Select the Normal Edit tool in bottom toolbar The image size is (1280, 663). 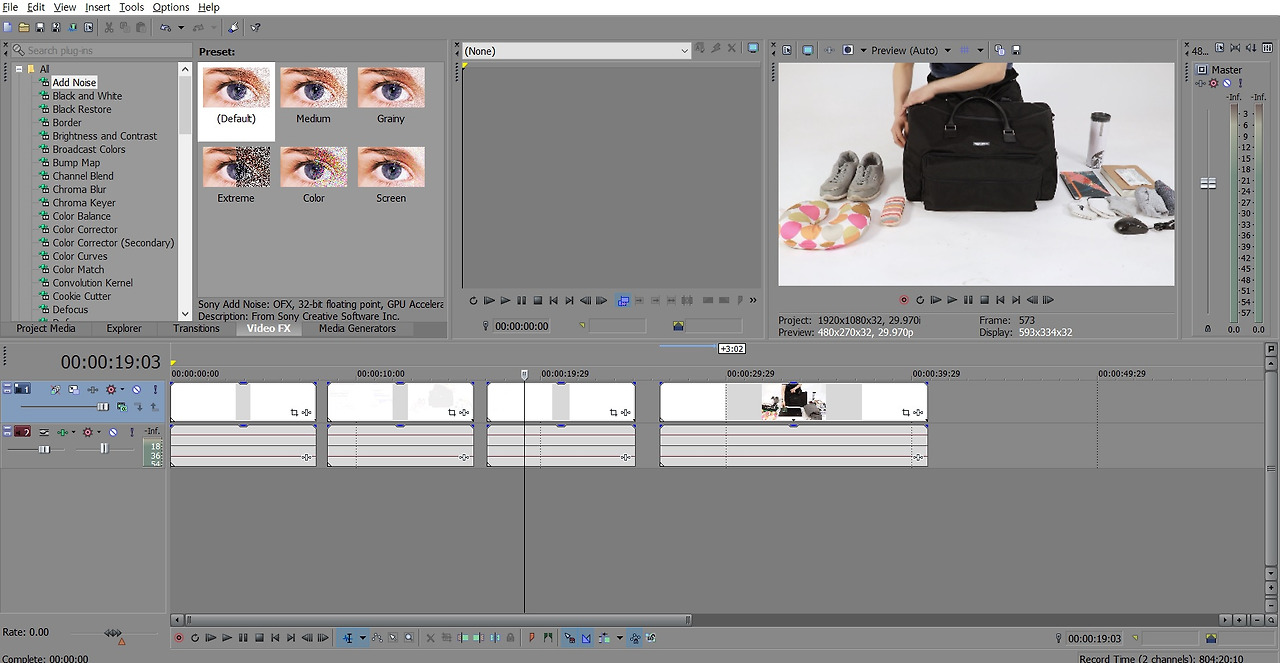click(348, 638)
